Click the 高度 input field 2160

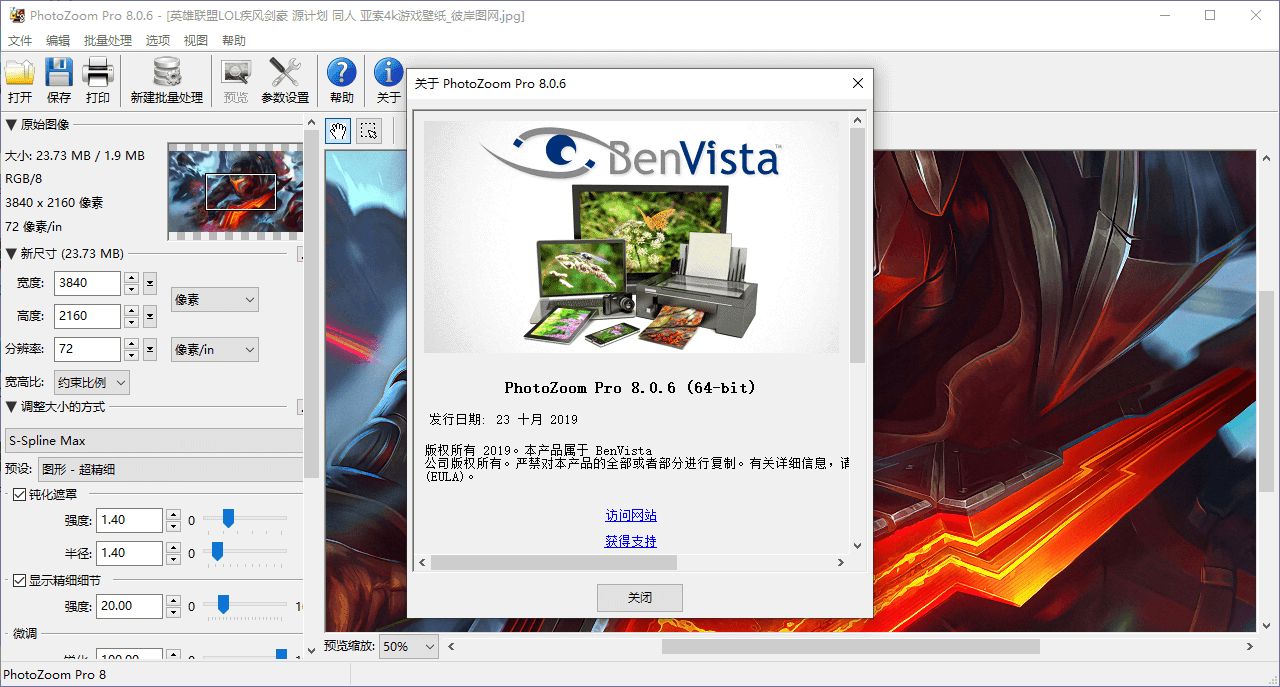87,316
